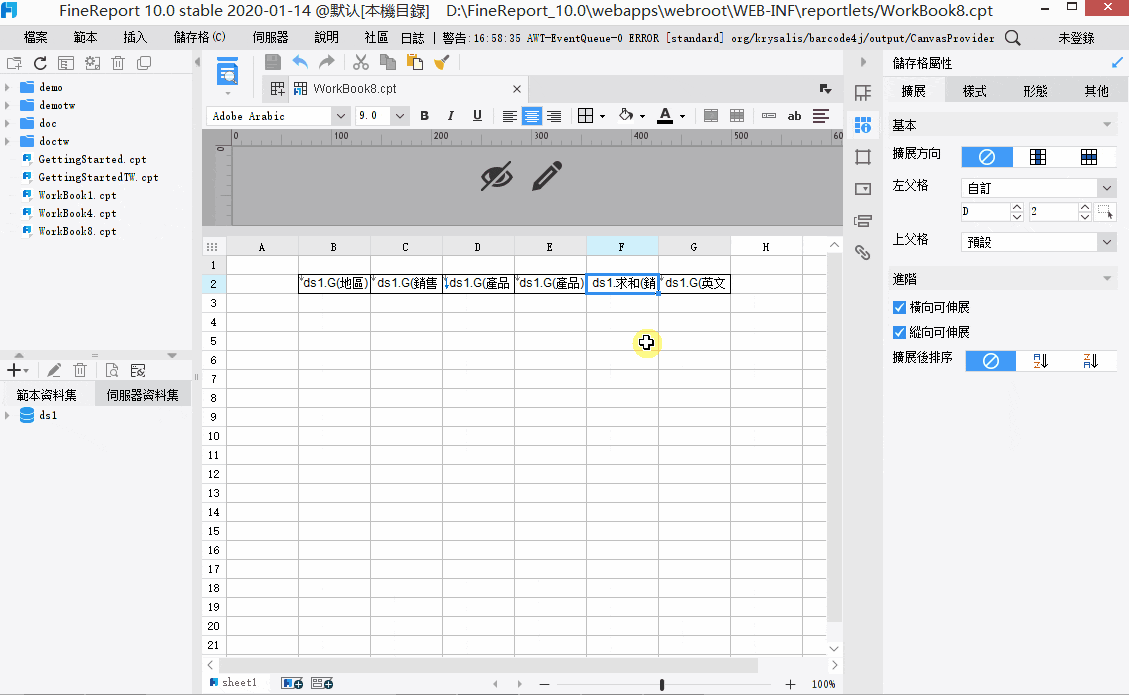
Task: Open the 檔案 menu
Action: point(35,37)
